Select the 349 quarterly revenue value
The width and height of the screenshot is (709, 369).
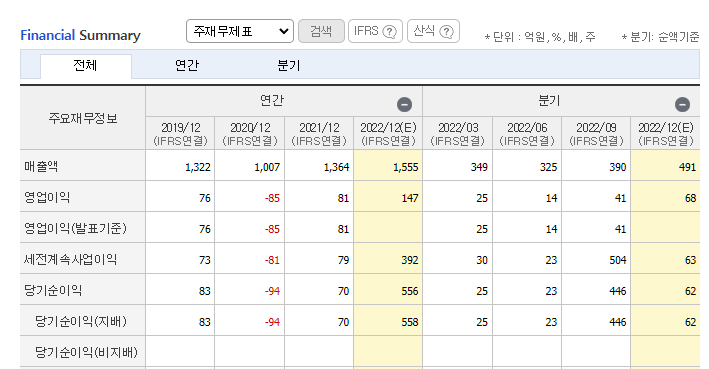click(479, 167)
